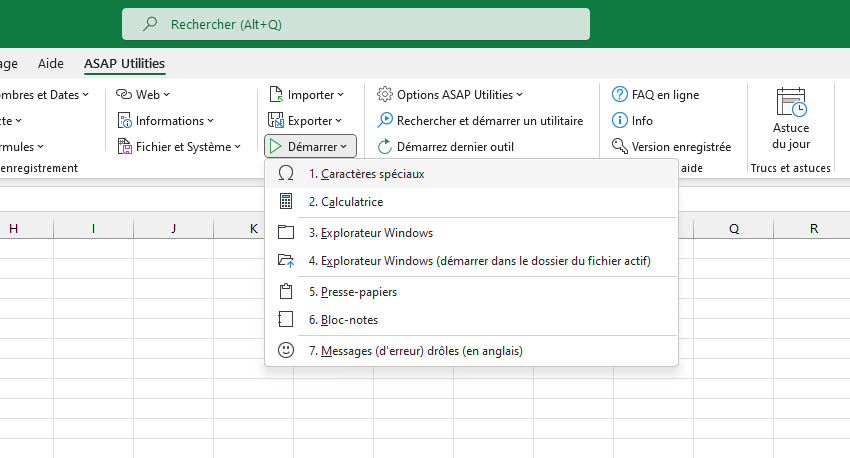This screenshot has height=458, width=850.
Task: Click the open-folder icon for Explorateur Windows (démarrer dans le dossier)
Action: (x=286, y=261)
